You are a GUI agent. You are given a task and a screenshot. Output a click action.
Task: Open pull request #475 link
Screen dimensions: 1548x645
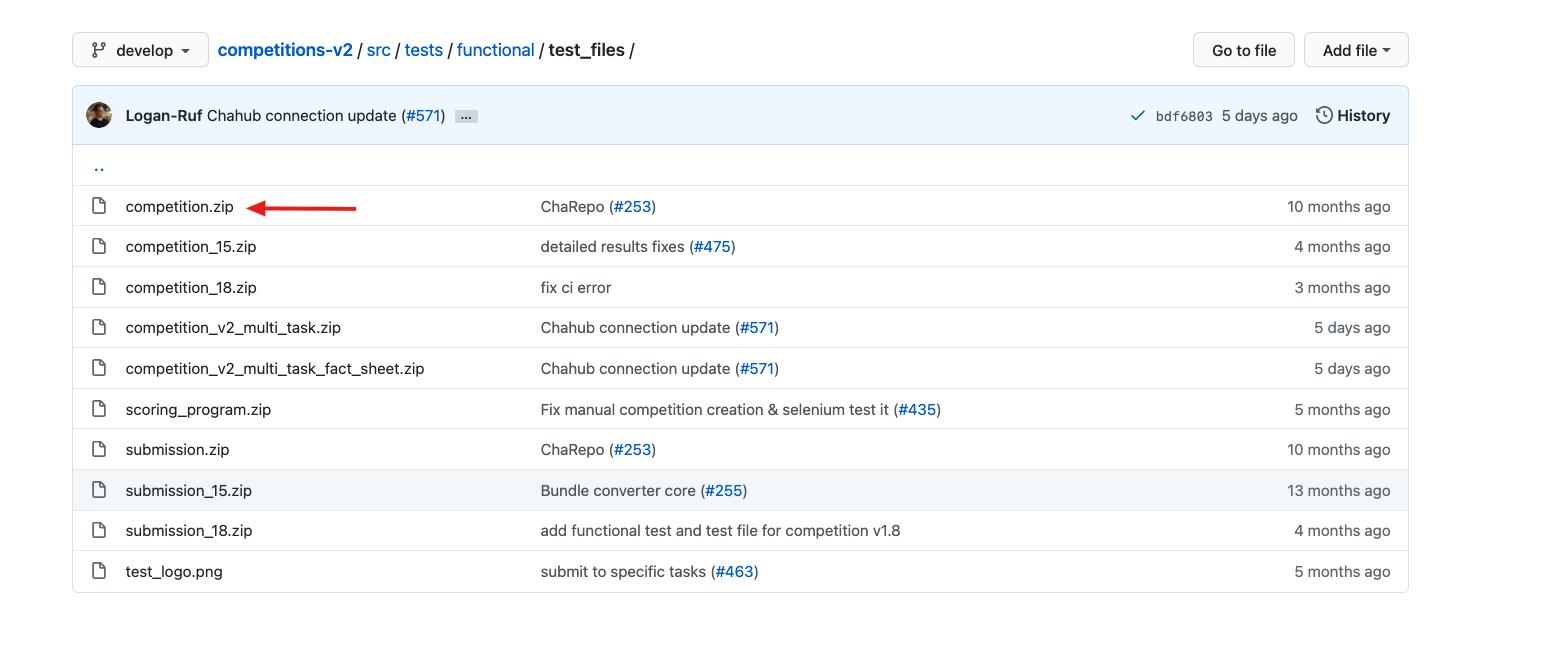[x=711, y=246]
